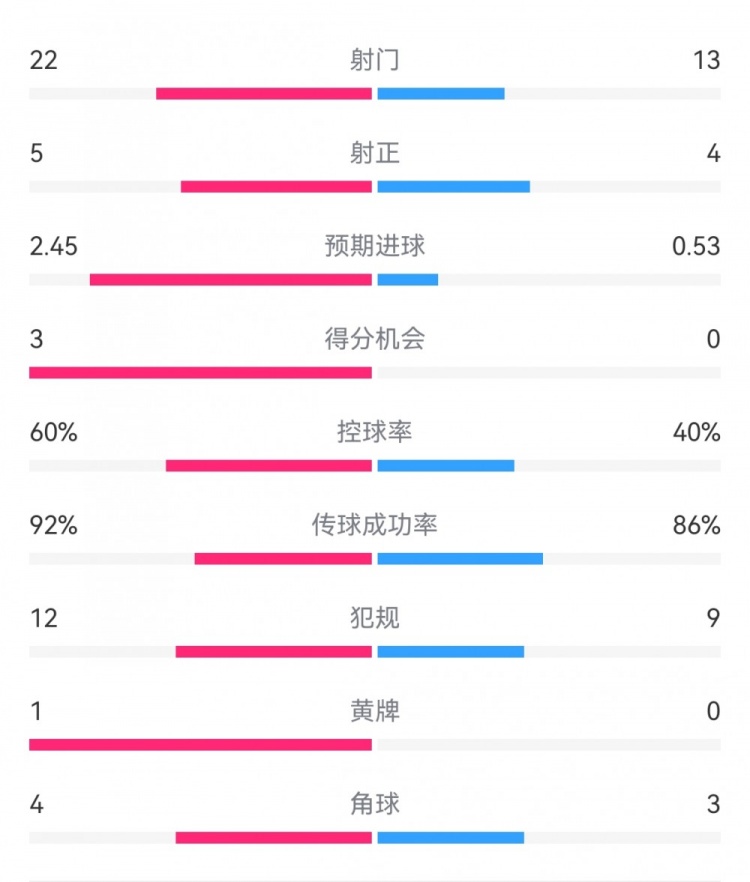
Task: Click the 传球成功率 stat label
Action: click(375, 525)
